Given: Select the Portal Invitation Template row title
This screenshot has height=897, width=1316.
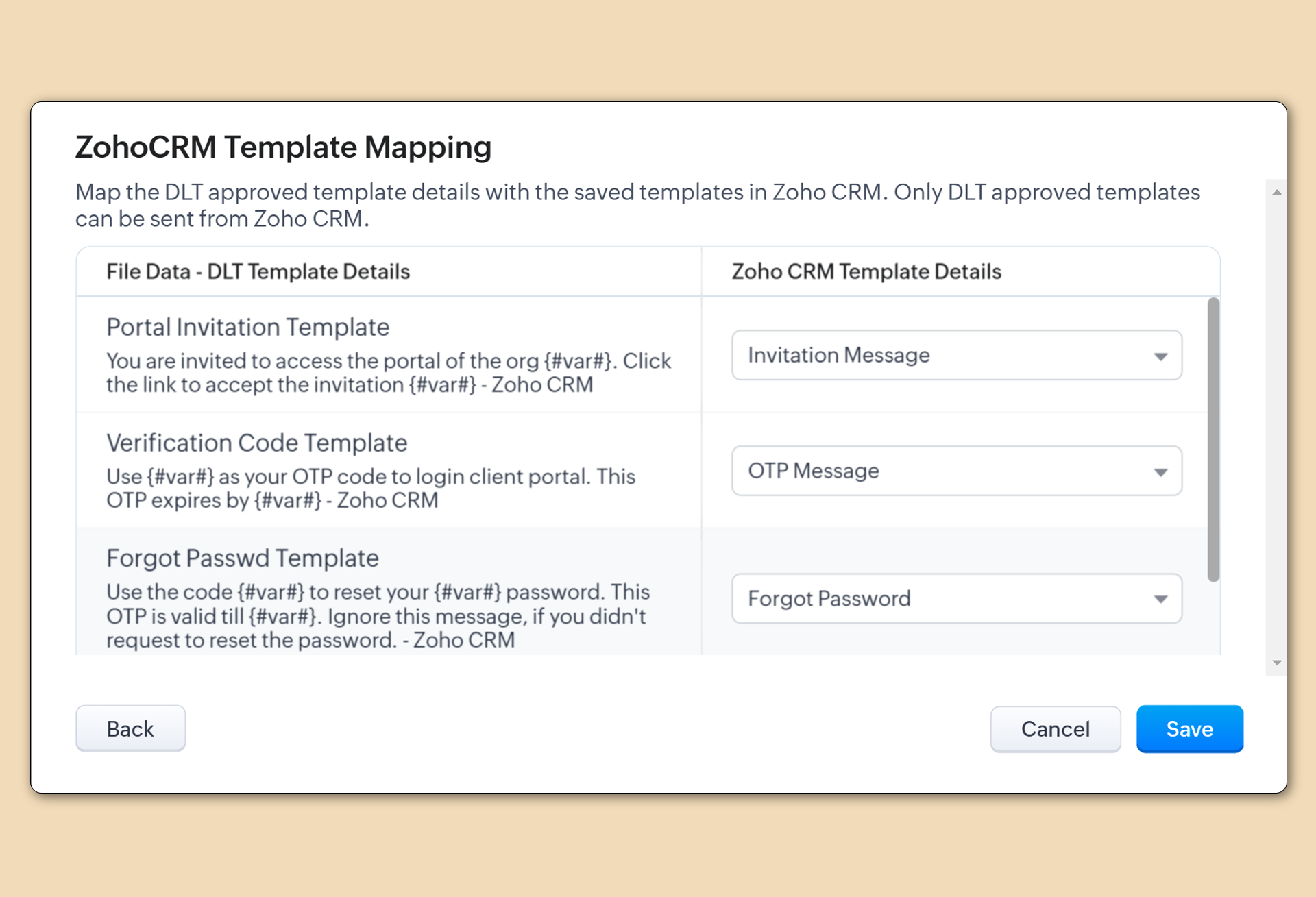Looking at the screenshot, I should pyautogui.click(x=247, y=328).
